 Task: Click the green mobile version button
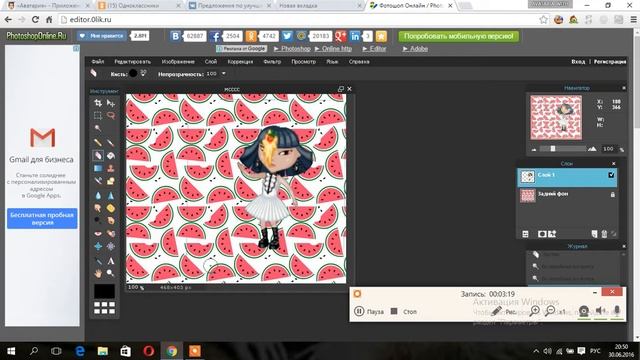coord(459,36)
